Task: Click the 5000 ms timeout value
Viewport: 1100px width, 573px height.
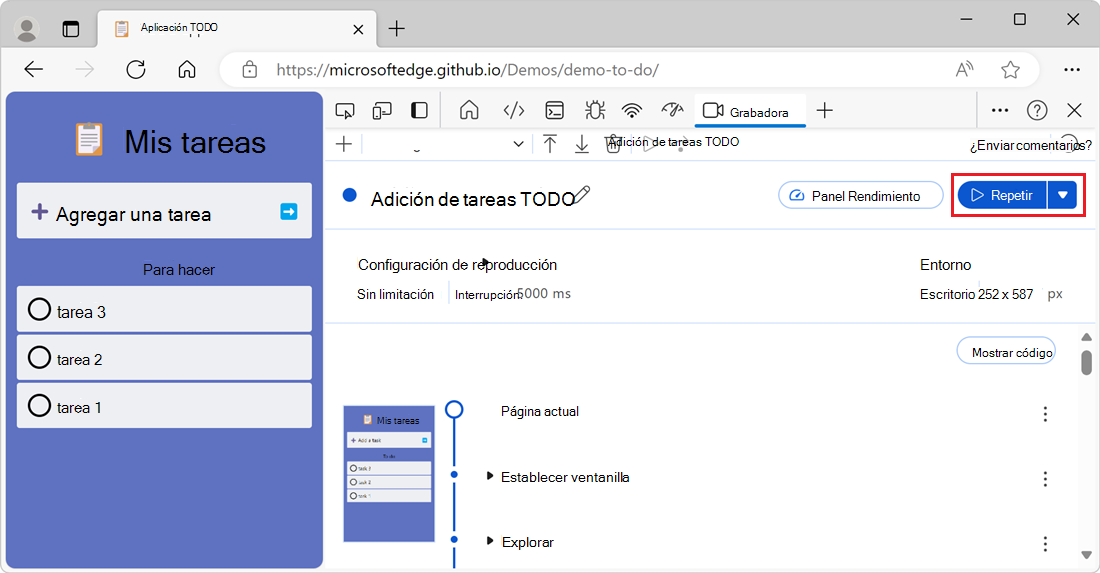Action: [x=544, y=294]
